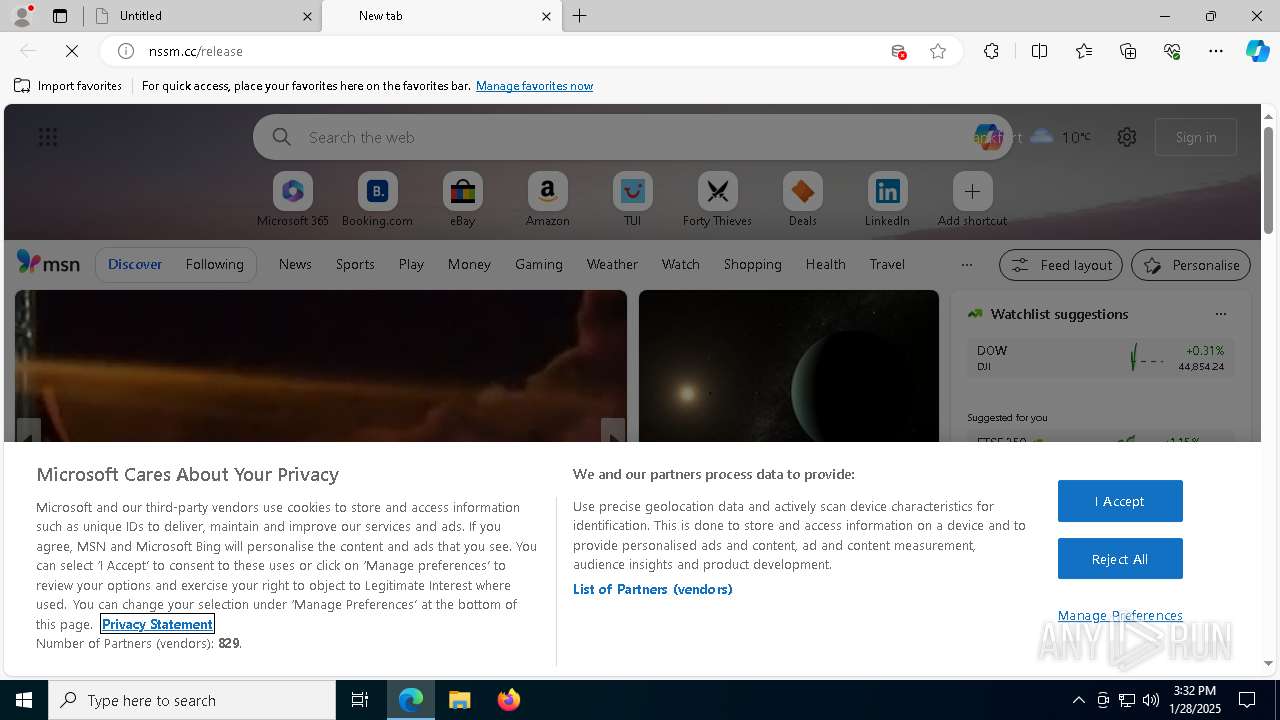Click Reject All cookies button
This screenshot has width=1280, height=720.
(x=1120, y=559)
